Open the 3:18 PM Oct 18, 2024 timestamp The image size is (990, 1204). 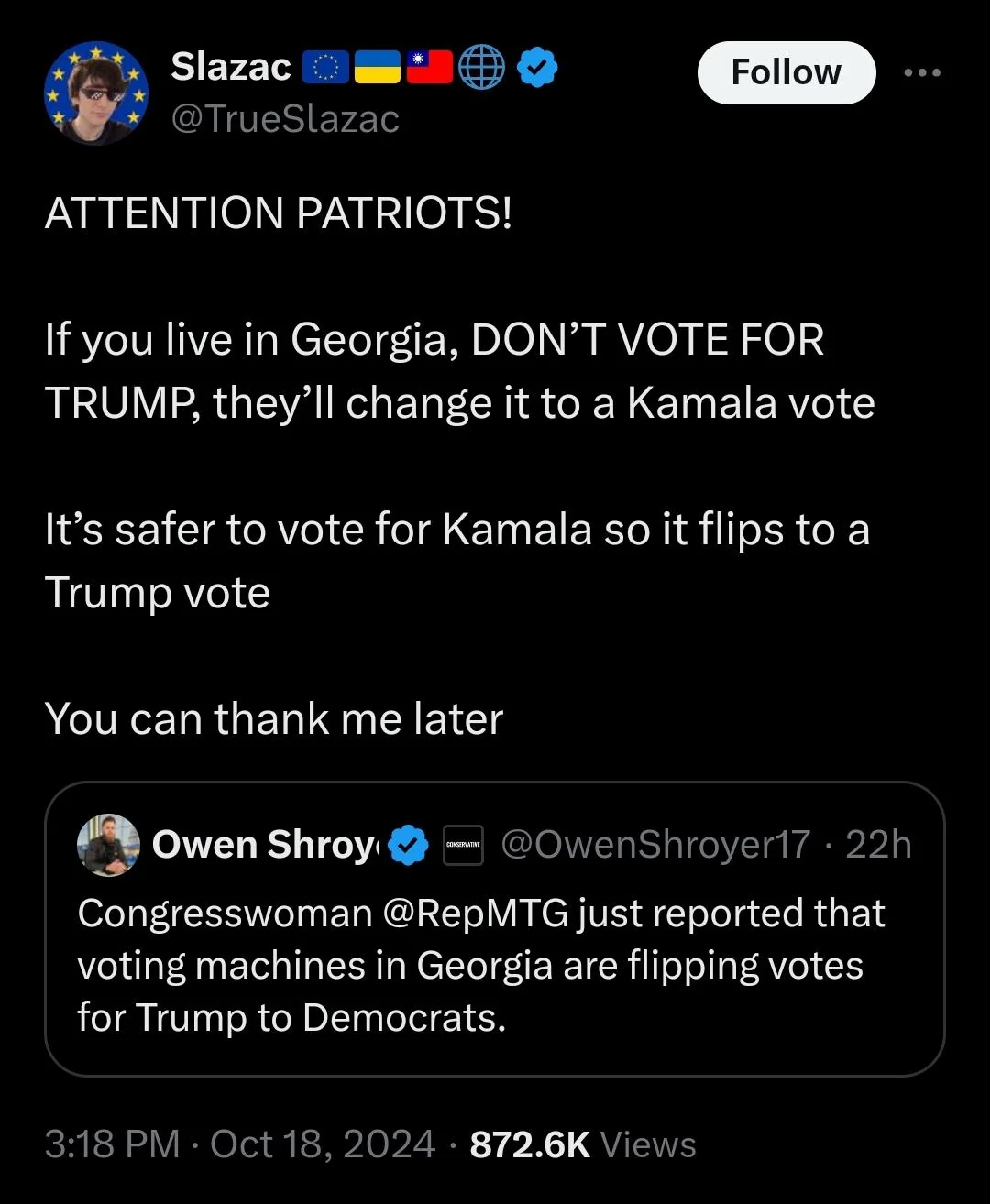[240, 1144]
